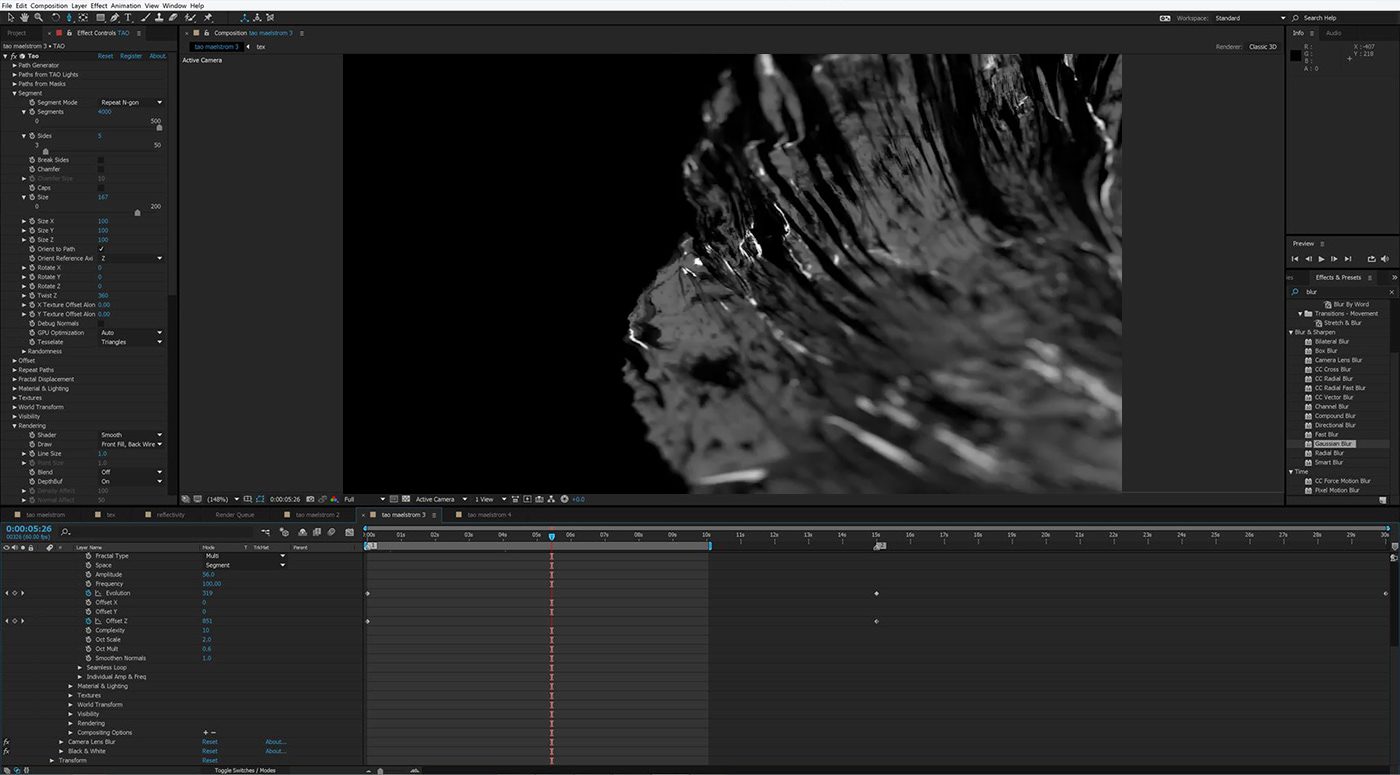Select the Rotation tool
This screenshot has width=1400, height=775.
coord(55,17)
